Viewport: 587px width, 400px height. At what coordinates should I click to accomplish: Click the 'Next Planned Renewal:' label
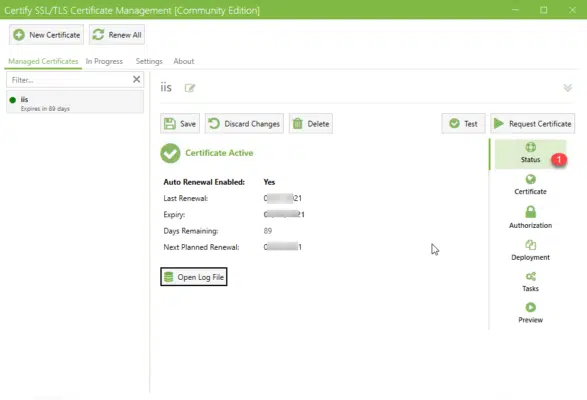[x=201, y=247]
